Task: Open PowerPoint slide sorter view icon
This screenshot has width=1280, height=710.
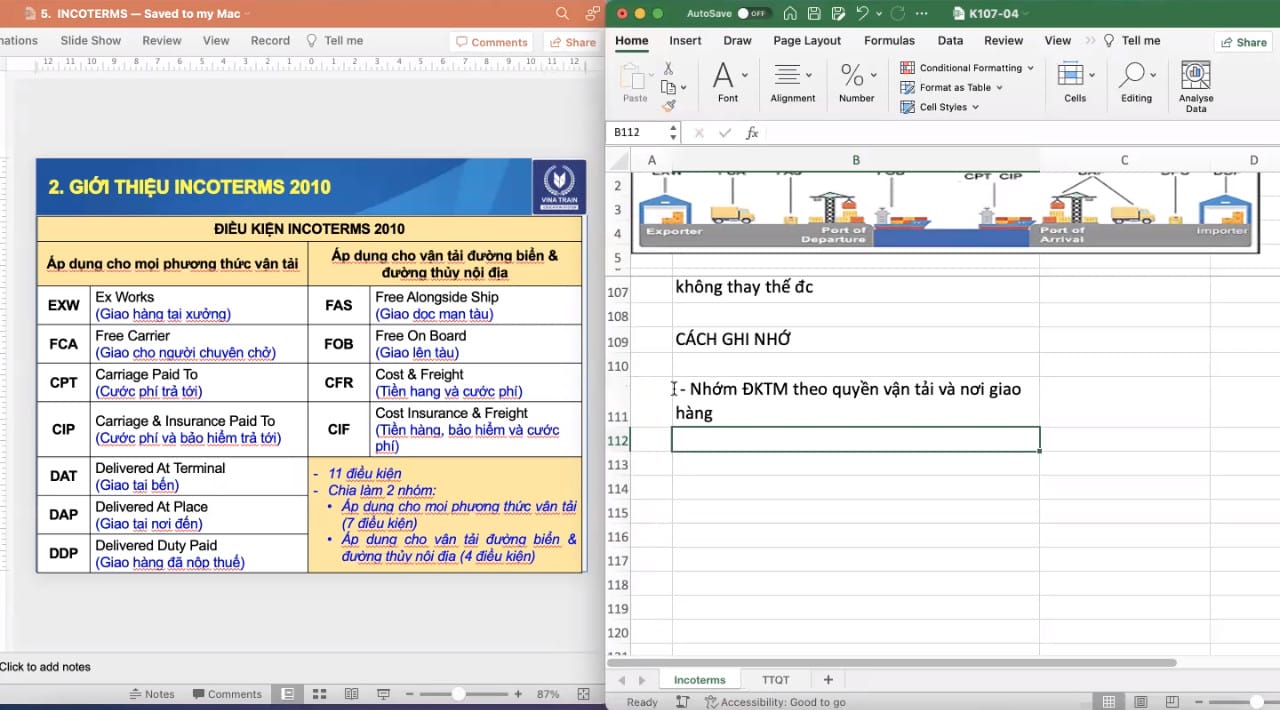Action: [320, 694]
